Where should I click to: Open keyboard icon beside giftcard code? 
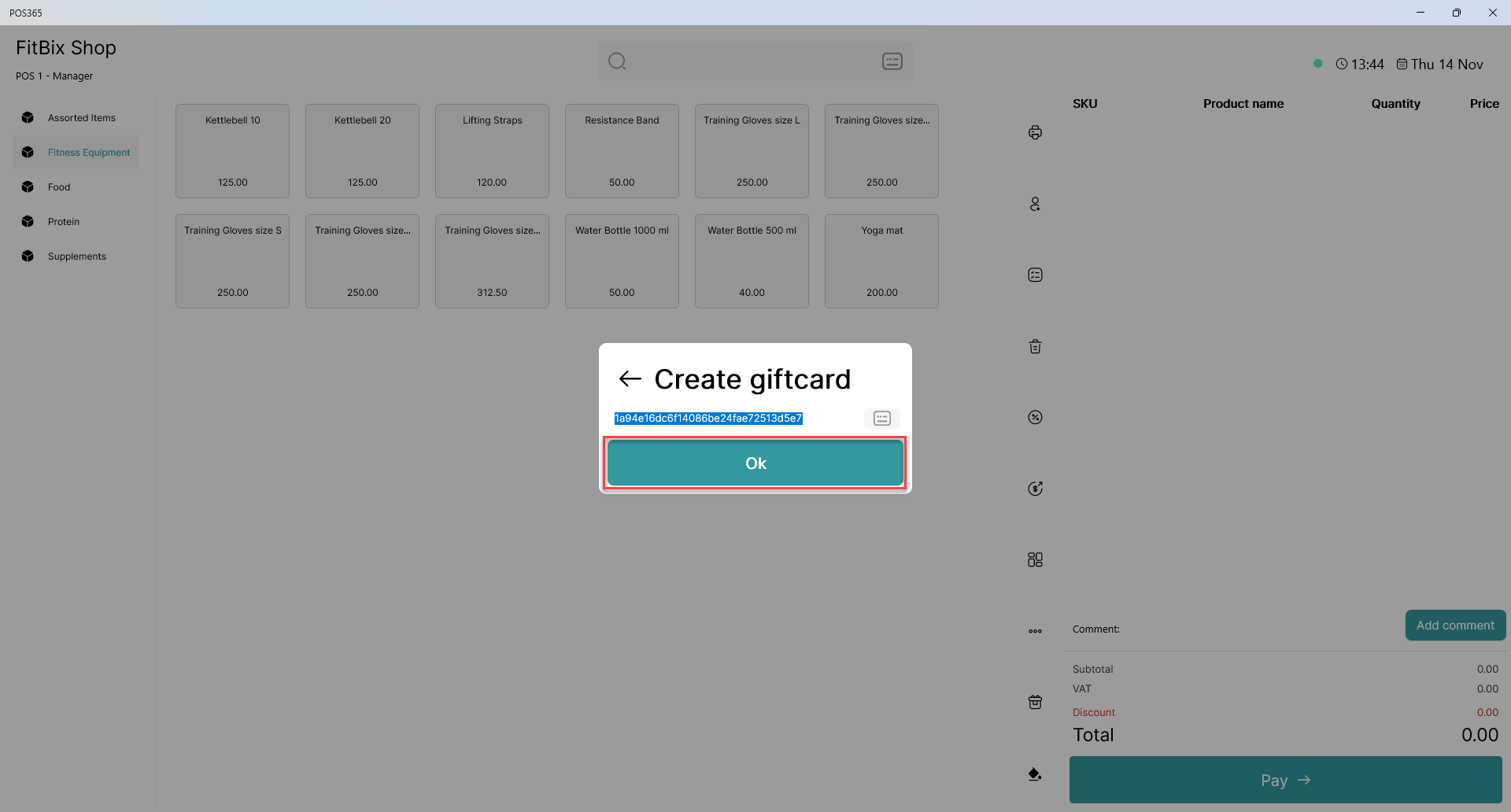(882, 419)
